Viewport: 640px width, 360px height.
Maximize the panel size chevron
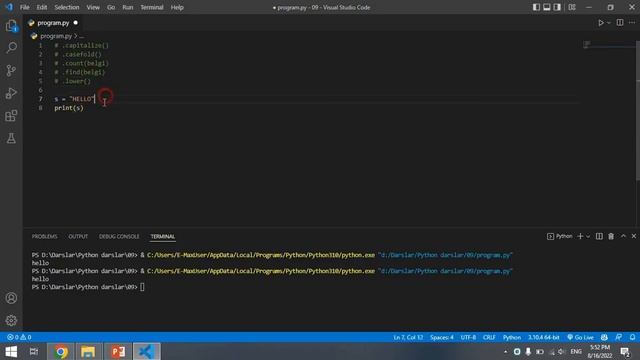coord(623,236)
